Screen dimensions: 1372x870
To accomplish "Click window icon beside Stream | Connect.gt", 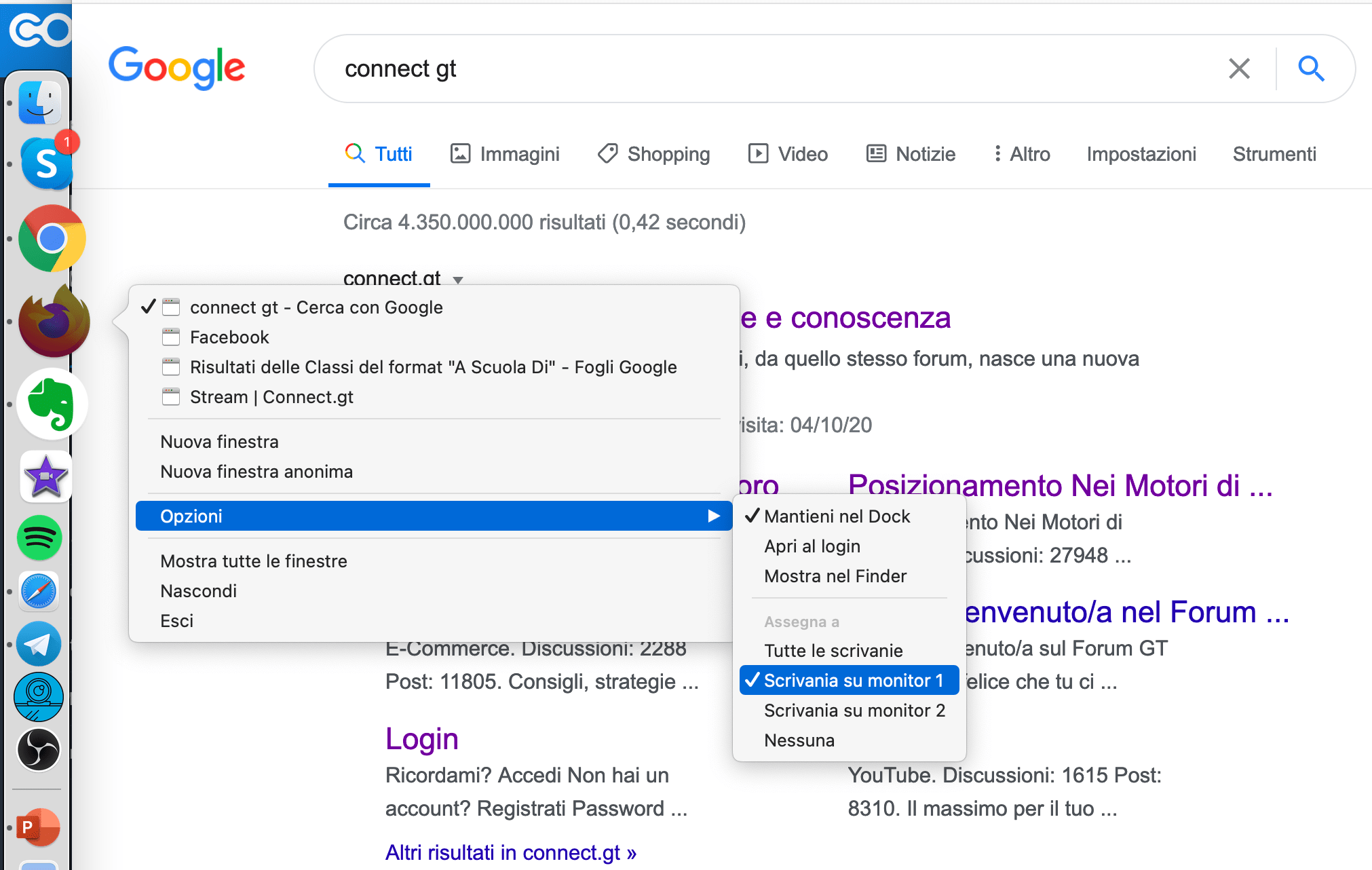I will tap(171, 397).
